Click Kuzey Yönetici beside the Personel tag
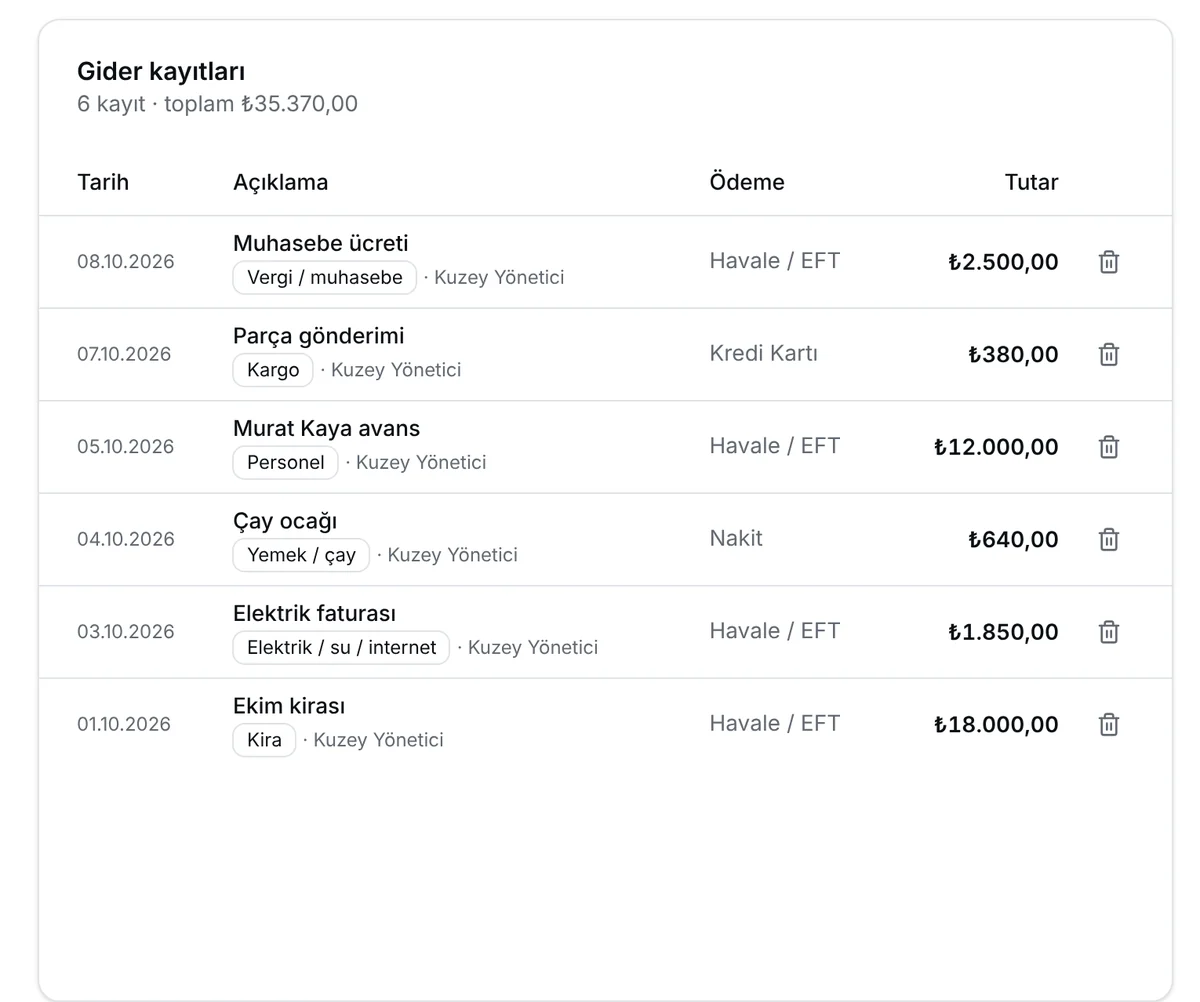Screen dimensions: 1200x1002 421,462
